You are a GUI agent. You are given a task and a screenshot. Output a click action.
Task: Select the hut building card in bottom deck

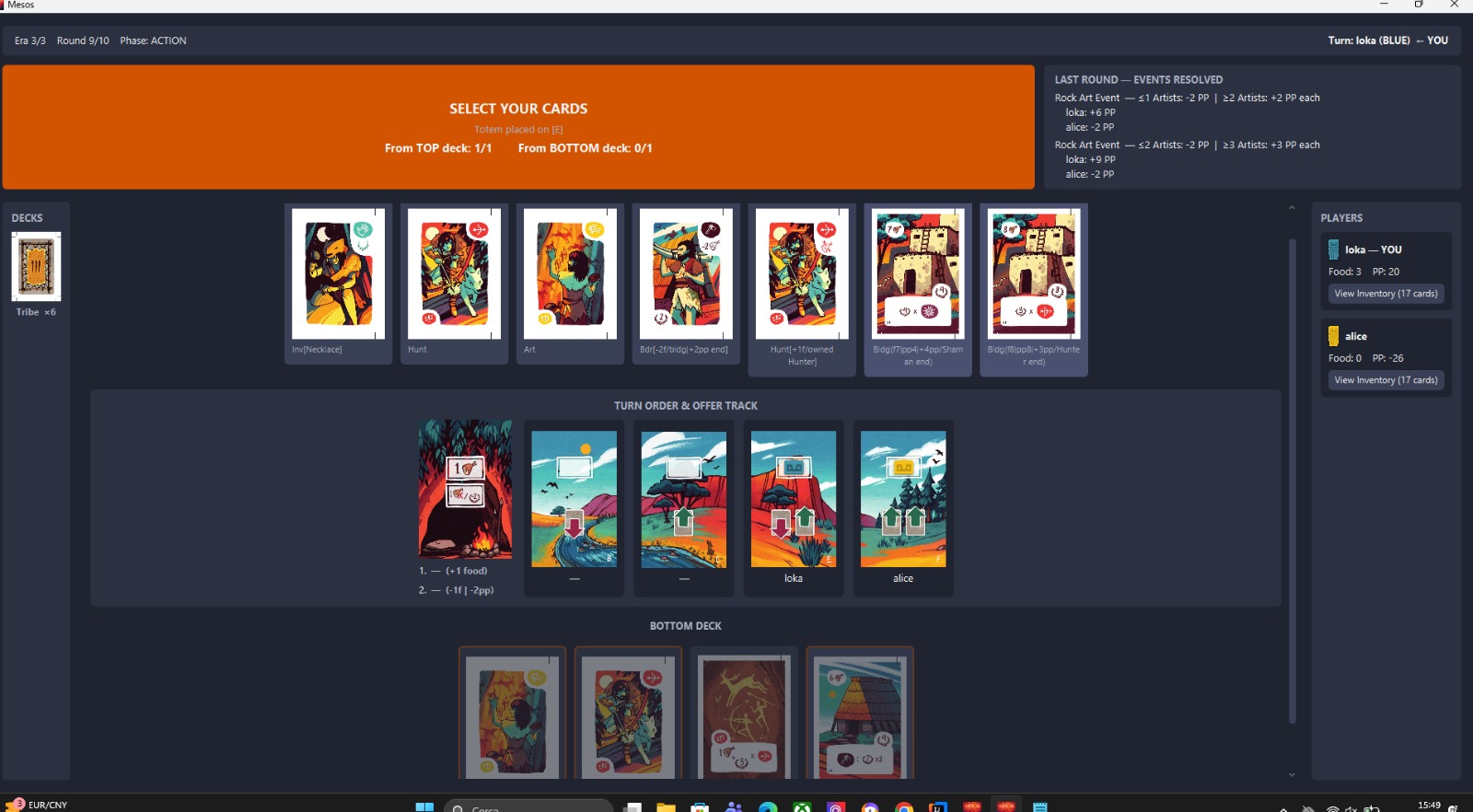click(x=860, y=714)
